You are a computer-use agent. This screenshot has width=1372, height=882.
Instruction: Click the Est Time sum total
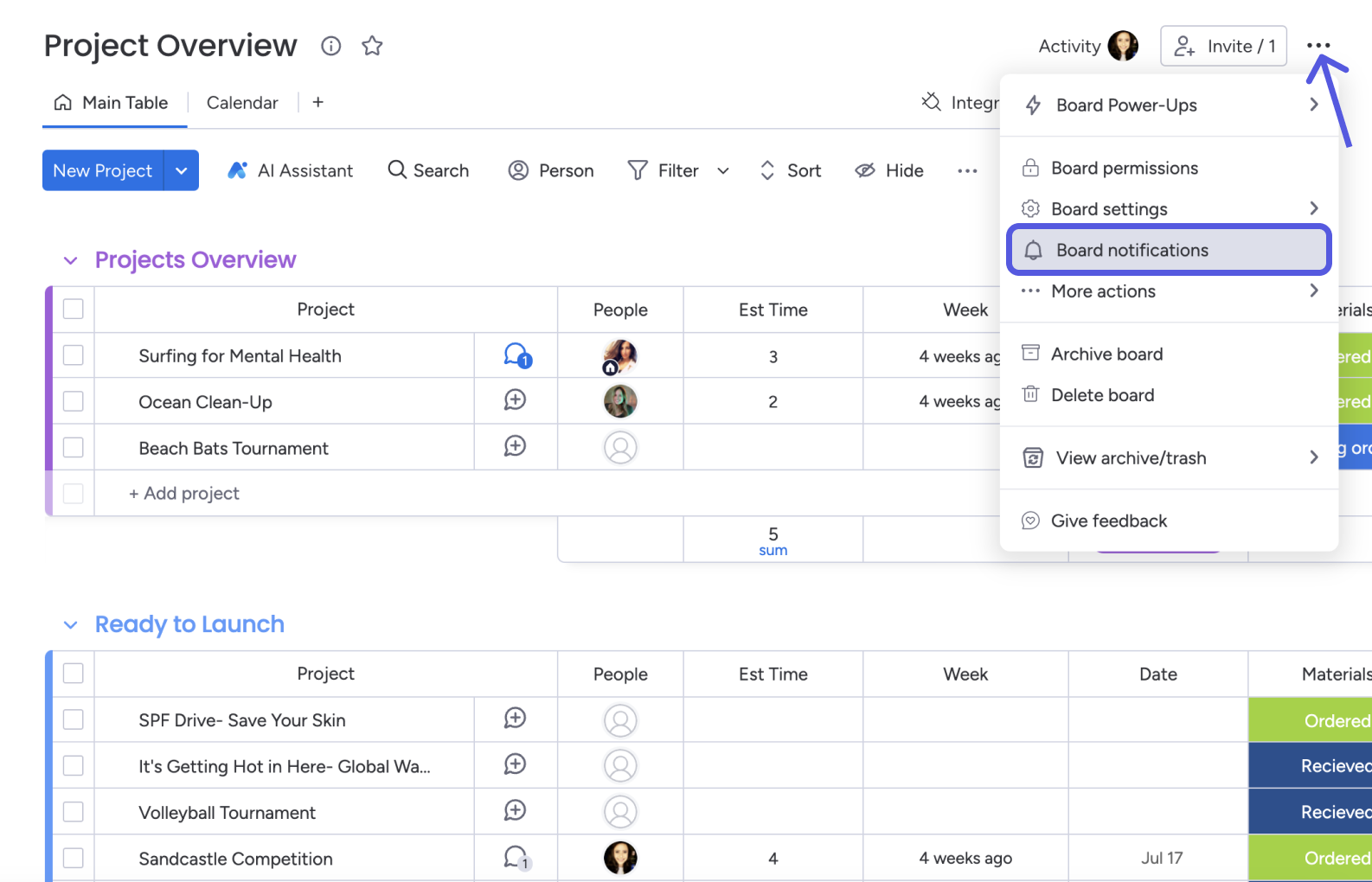point(773,540)
